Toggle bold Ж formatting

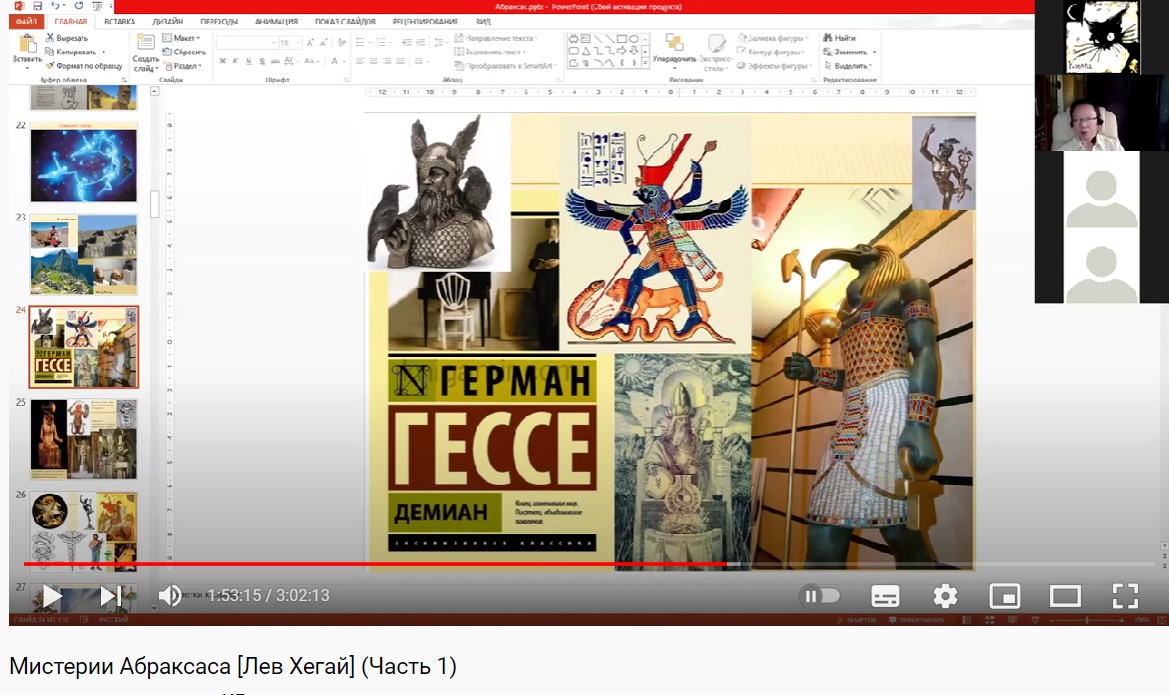click(x=222, y=61)
